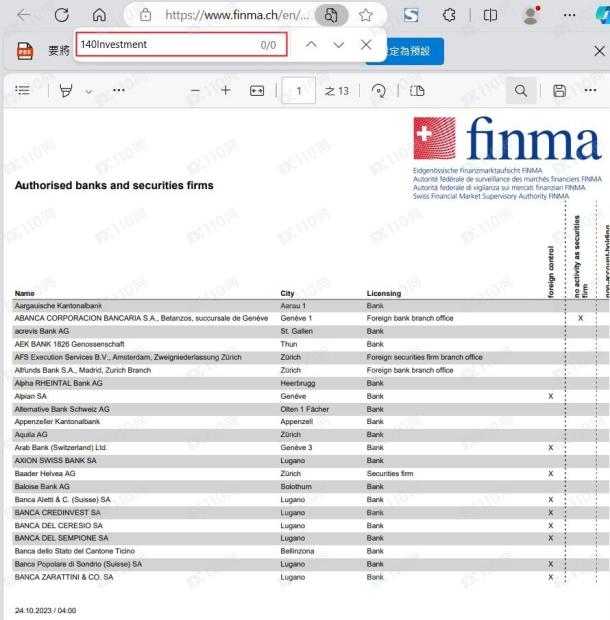The image size is (610, 620).
Task: Expand highlight tool options chevron
Action: pyautogui.click(x=89, y=91)
